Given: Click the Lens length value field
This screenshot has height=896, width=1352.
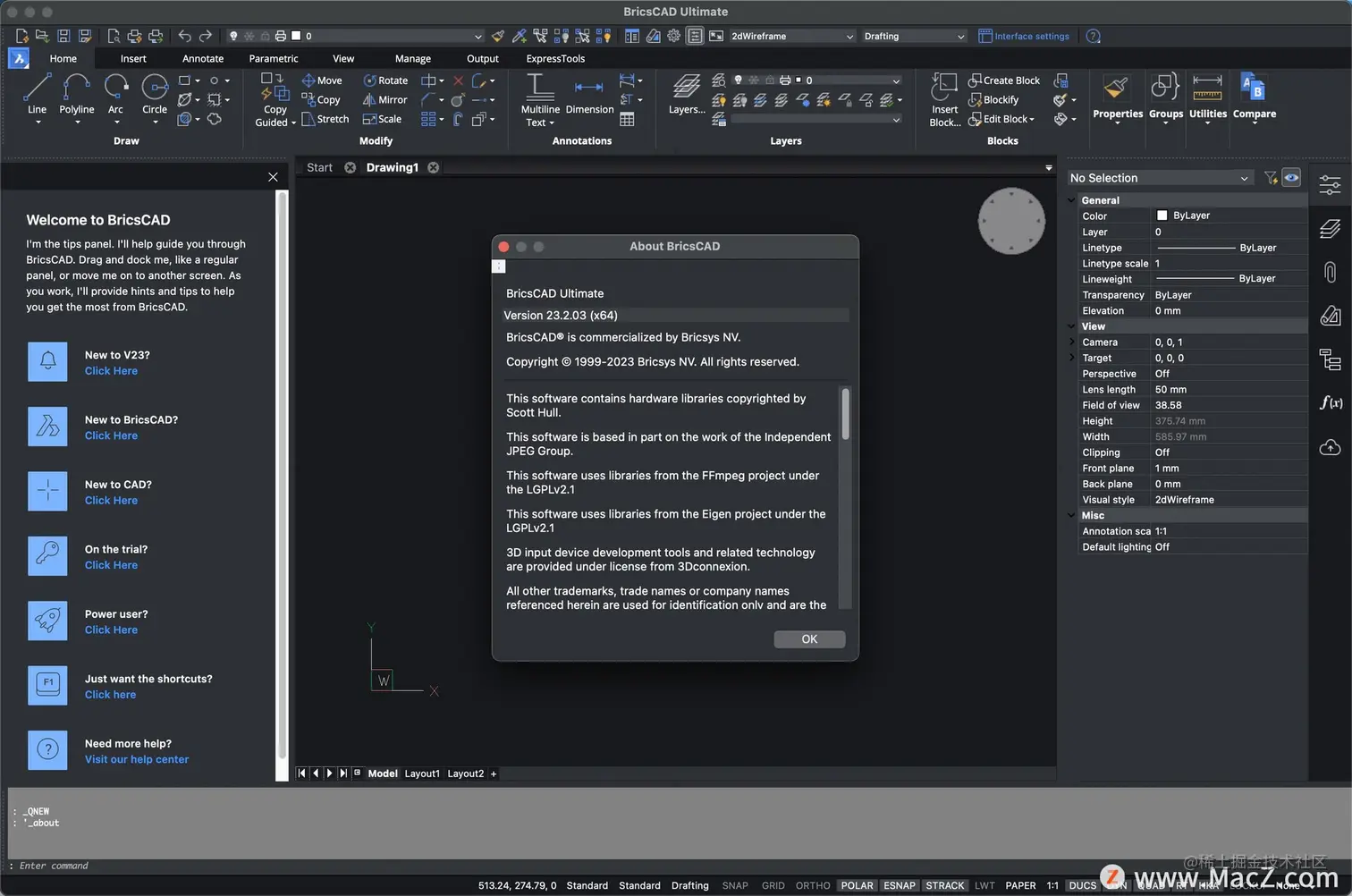Looking at the screenshot, I should pos(1229,390).
